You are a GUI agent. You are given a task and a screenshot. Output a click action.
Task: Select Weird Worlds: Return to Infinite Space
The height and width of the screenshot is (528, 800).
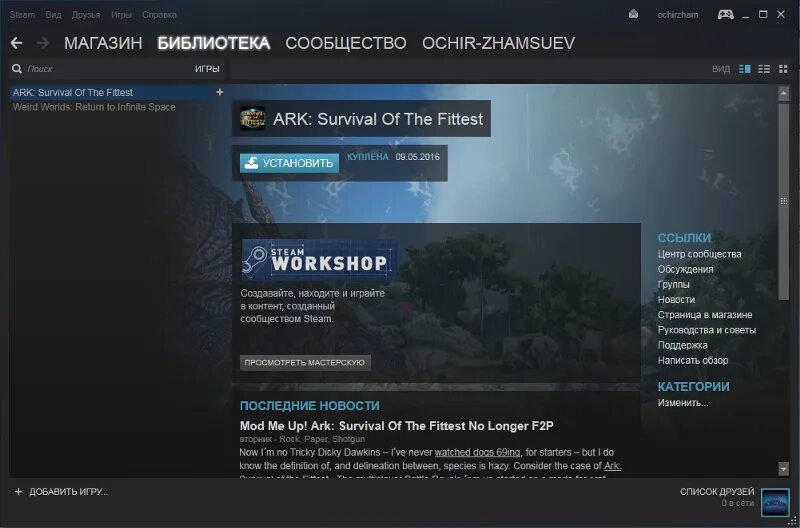click(x=94, y=107)
